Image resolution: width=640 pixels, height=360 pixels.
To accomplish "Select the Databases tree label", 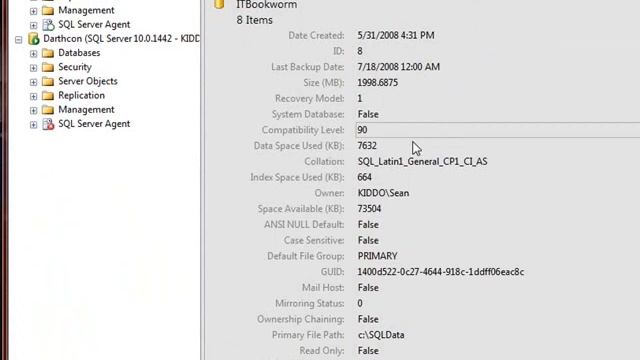I will tap(79, 53).
